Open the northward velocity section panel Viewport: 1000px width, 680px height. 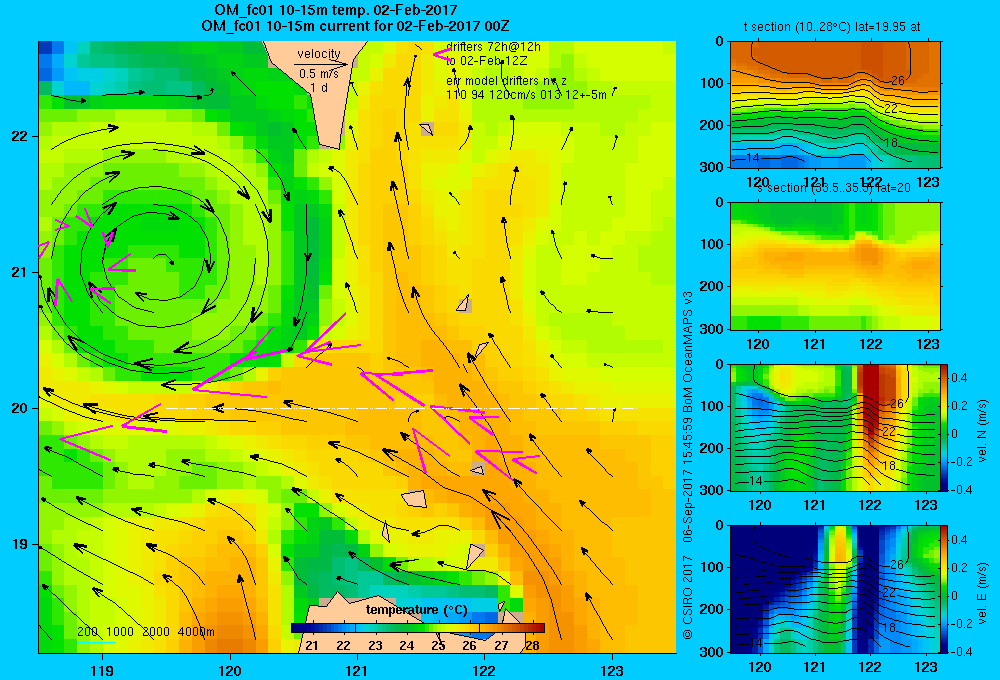pos(835,427)
